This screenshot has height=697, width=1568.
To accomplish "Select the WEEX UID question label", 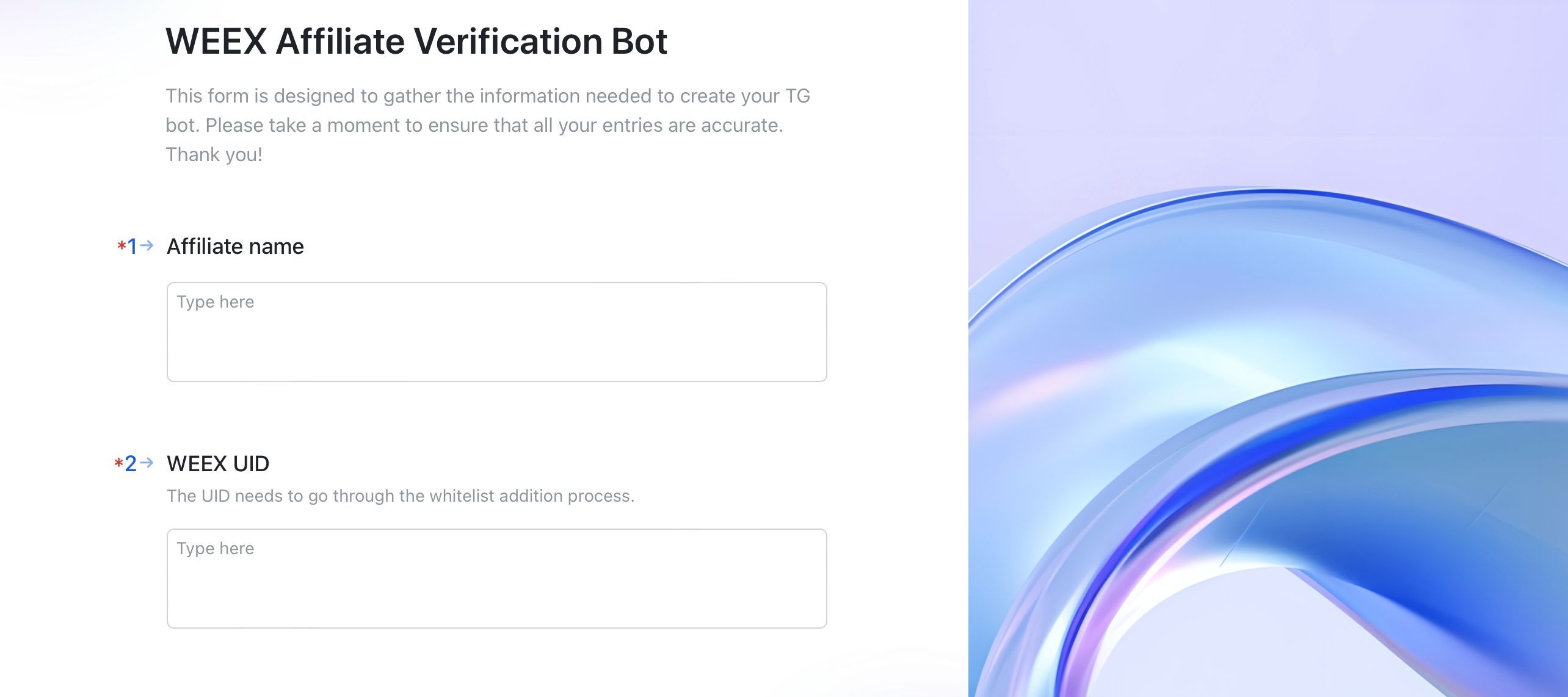I will point(217,464).
